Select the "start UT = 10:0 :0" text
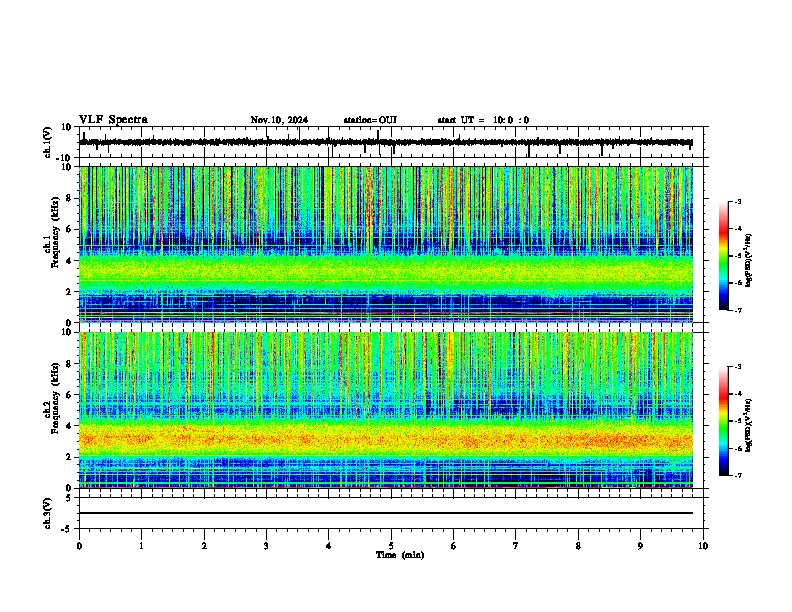Viewport: 792px width, 612px height. [483, 120]
